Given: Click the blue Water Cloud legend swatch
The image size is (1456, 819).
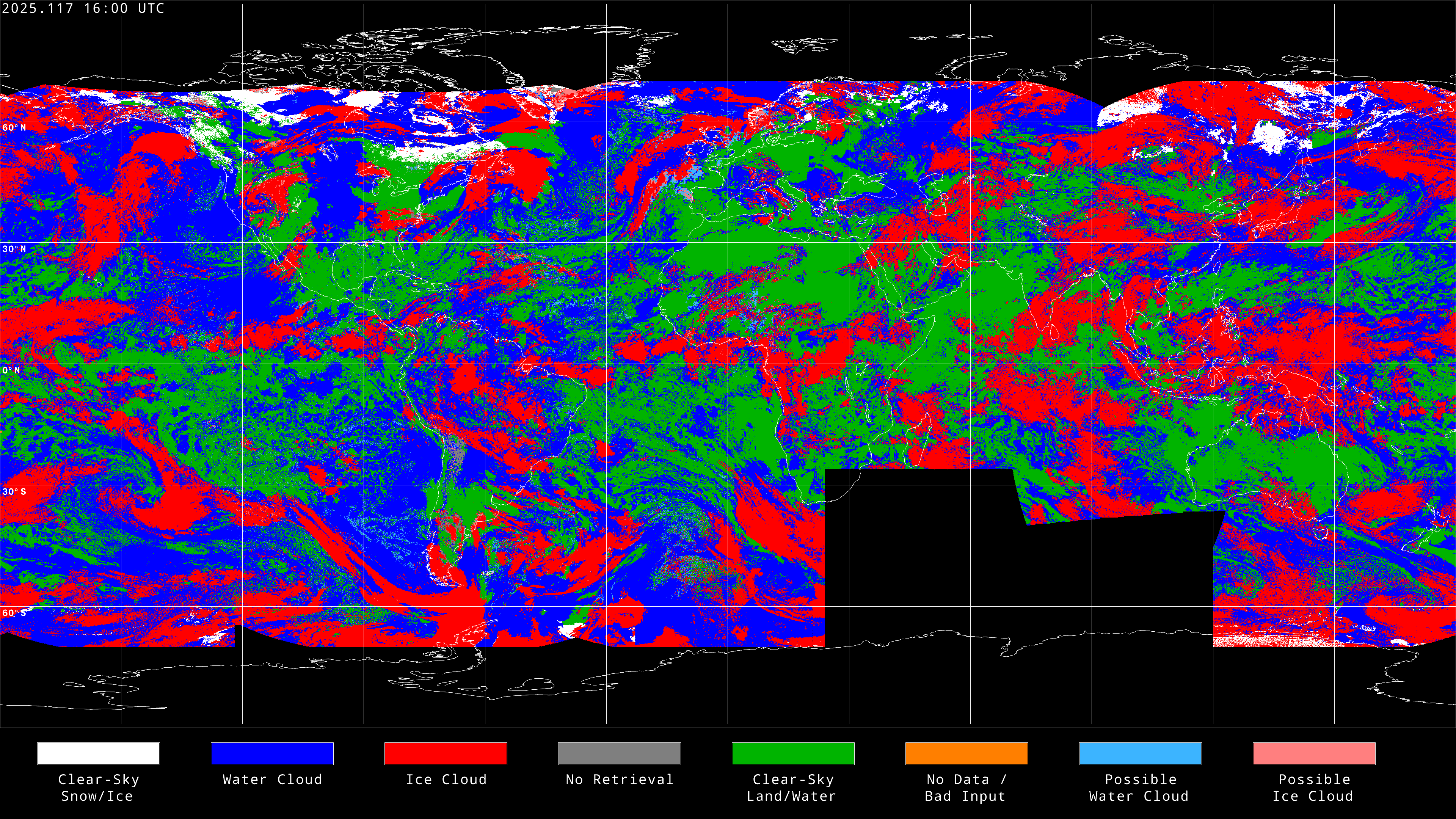Looking at the screenshot, I should [272, 753].
